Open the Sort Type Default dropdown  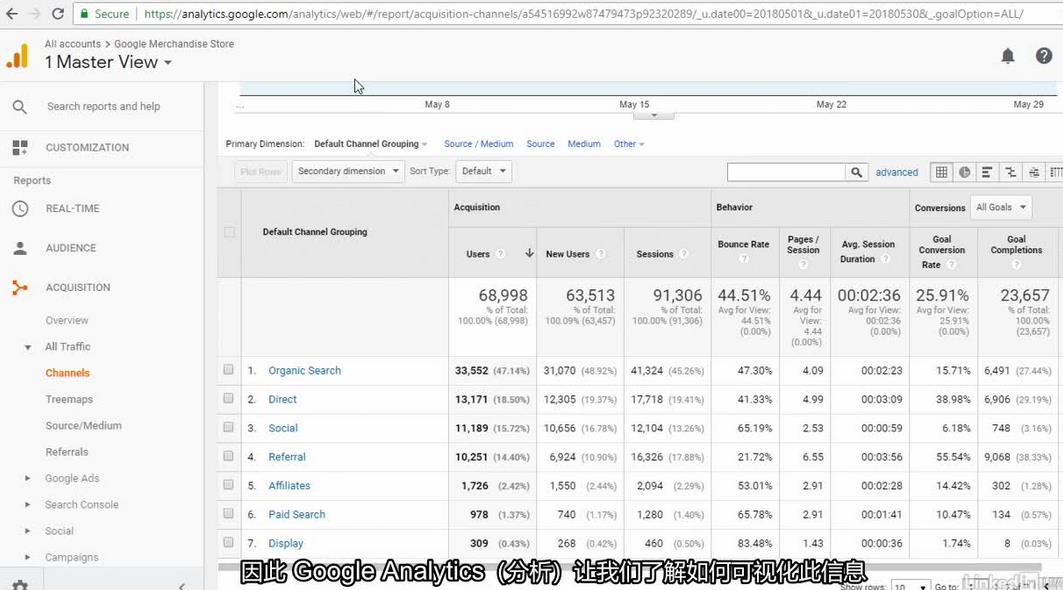tap(483, 171)
